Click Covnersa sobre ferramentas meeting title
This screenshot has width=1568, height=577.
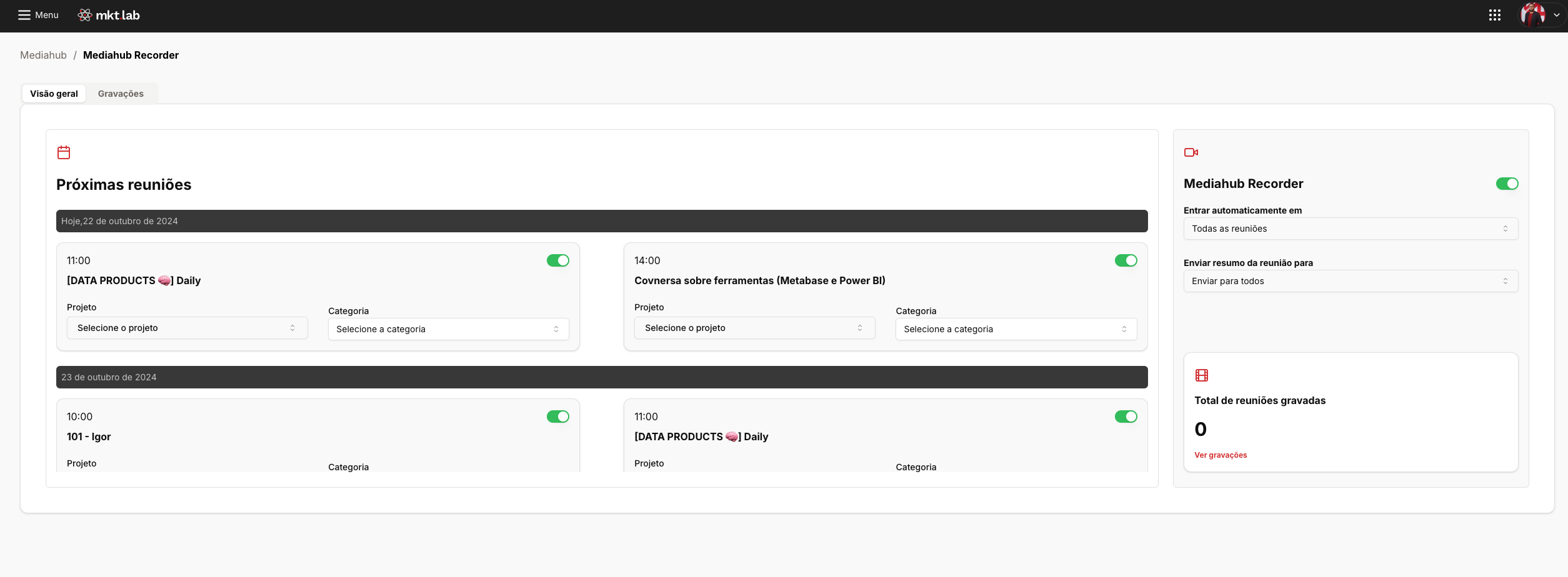(x=760, y=280)
